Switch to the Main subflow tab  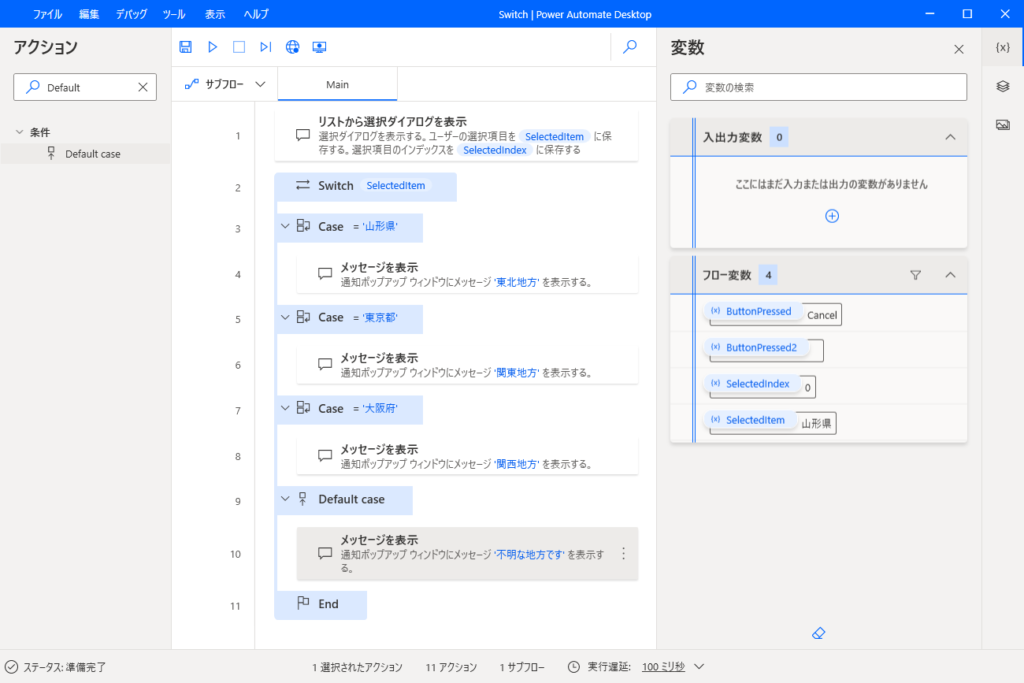[x=338, y=85]
